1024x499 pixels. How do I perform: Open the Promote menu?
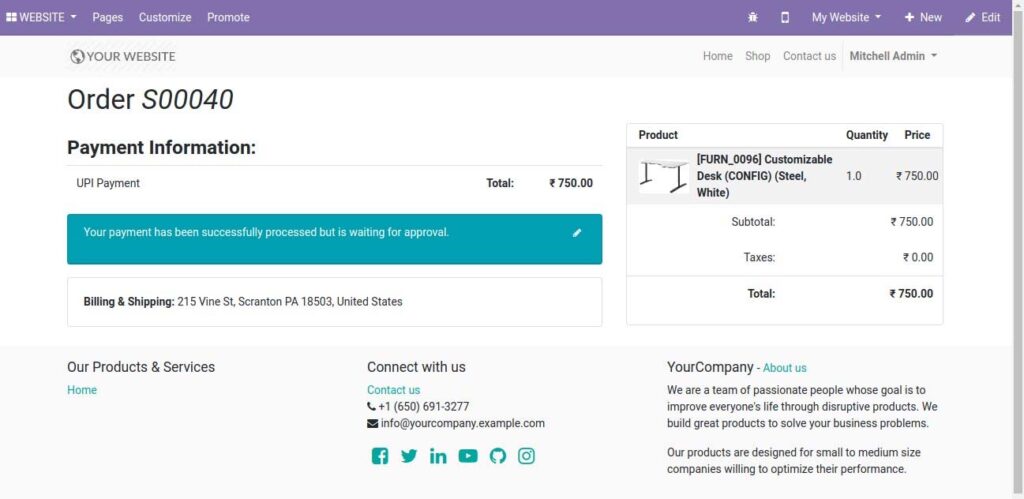[x=228, y=17]
